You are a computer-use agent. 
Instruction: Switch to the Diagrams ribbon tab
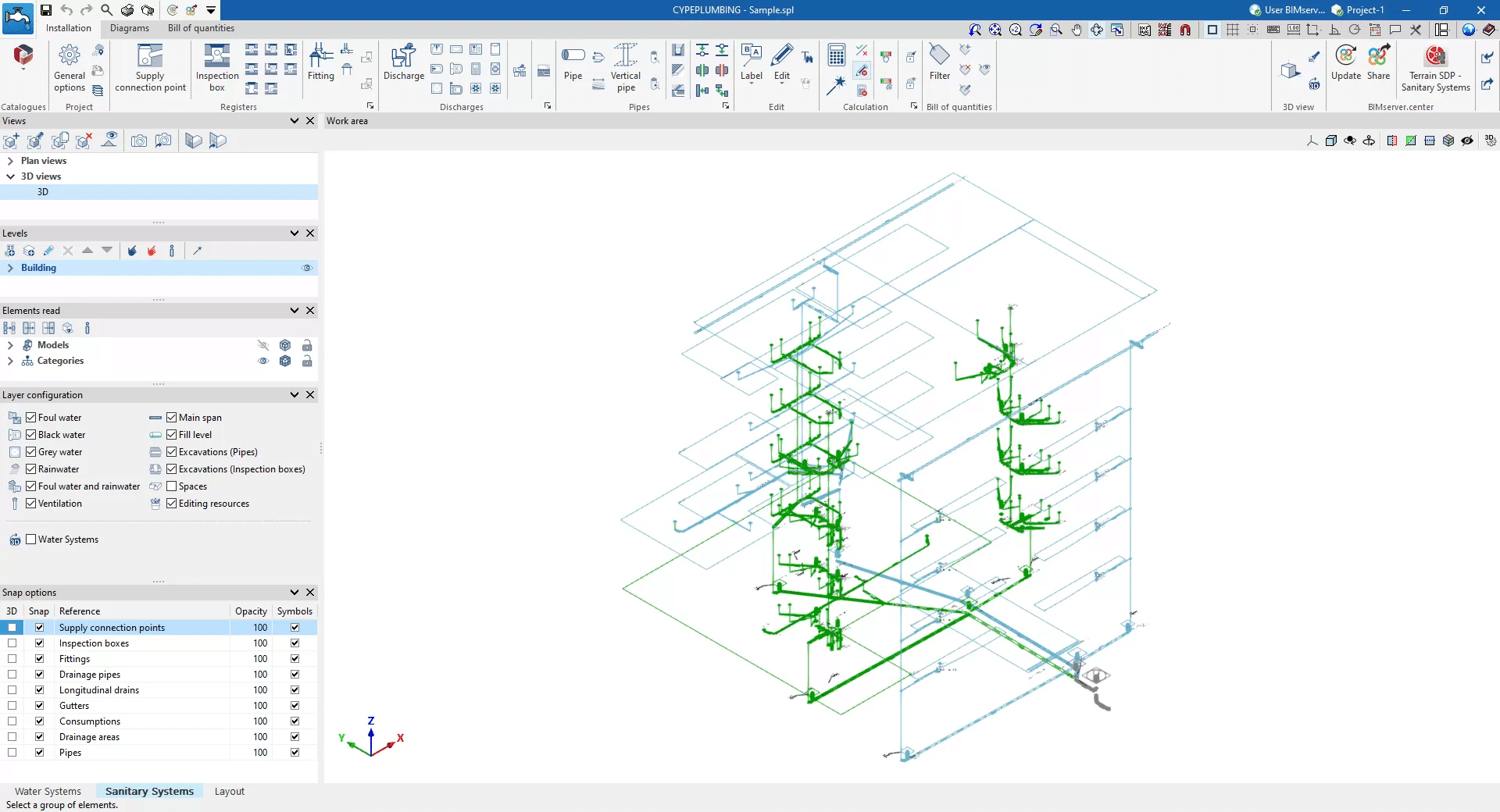point(129,28)
